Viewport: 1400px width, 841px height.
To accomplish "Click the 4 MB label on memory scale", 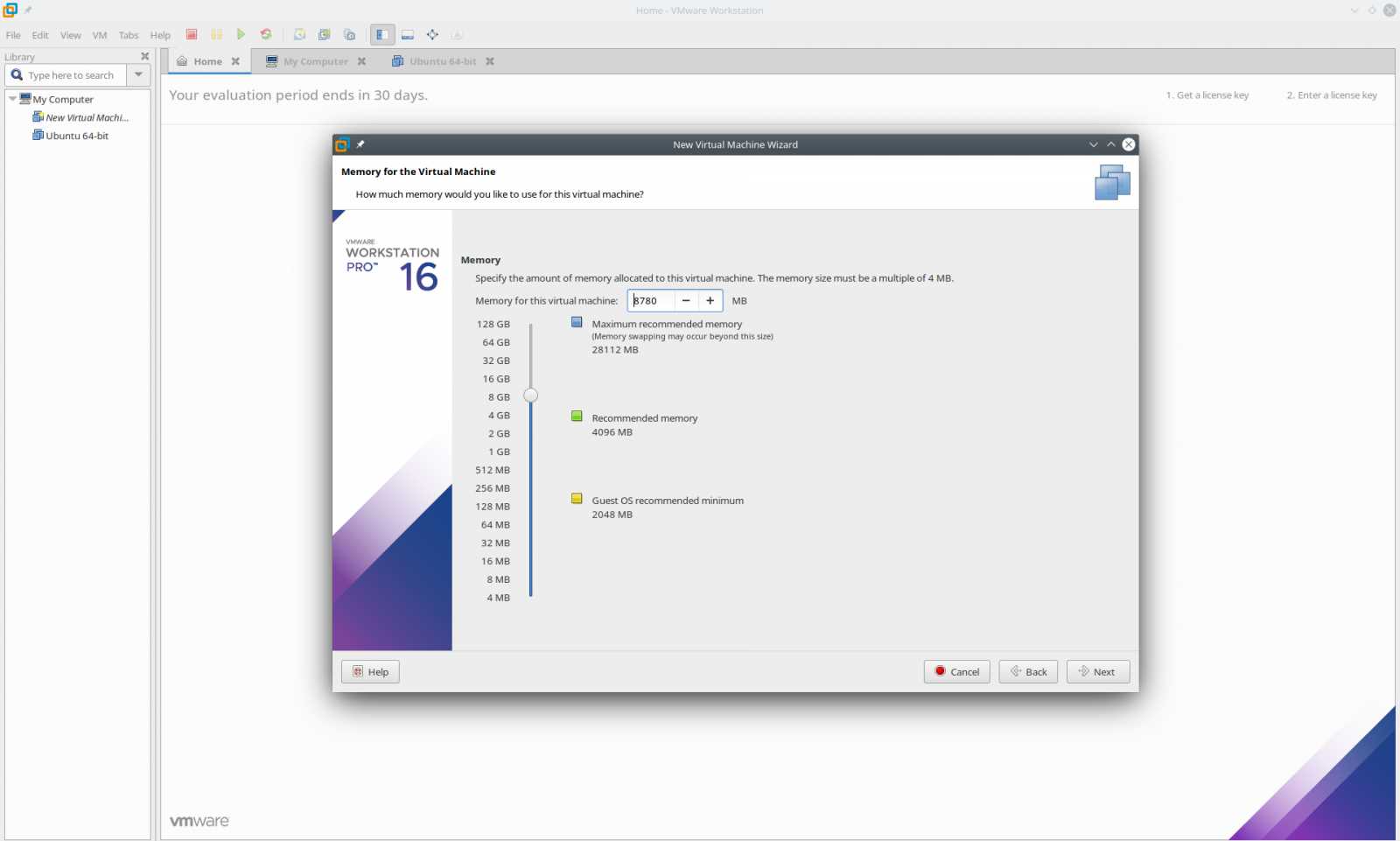I will pyautogui.click(x=499, y=598).
